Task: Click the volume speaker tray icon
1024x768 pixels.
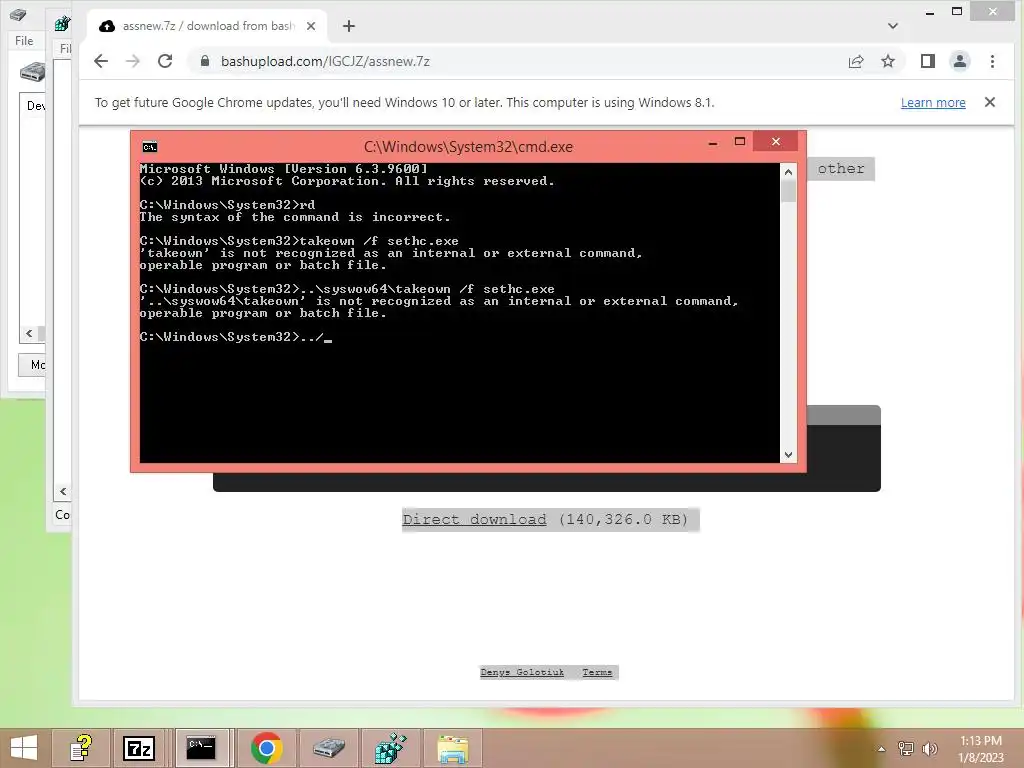Action: coord(929,749)
